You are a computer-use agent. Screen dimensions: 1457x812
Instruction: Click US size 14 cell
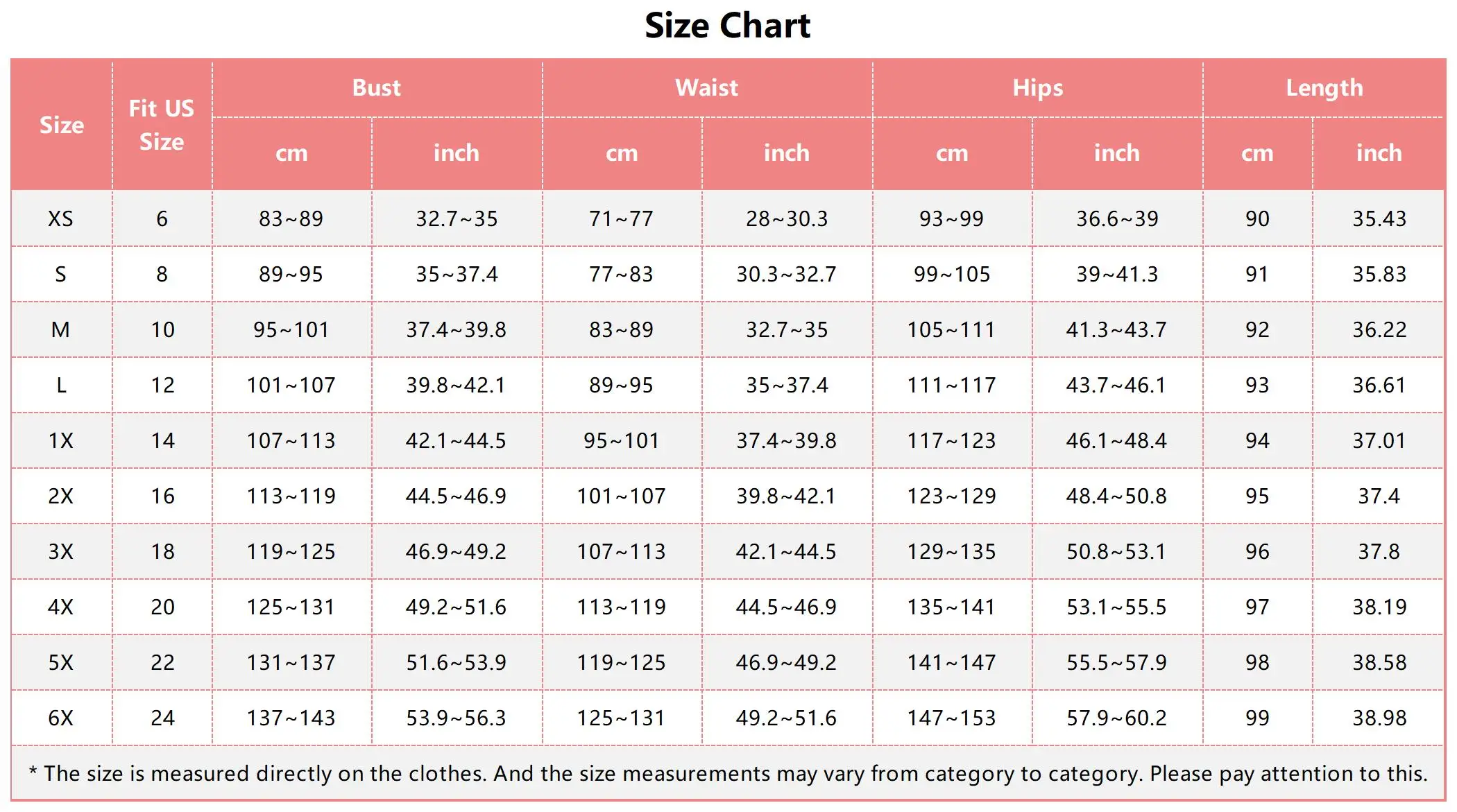[162, 440]
